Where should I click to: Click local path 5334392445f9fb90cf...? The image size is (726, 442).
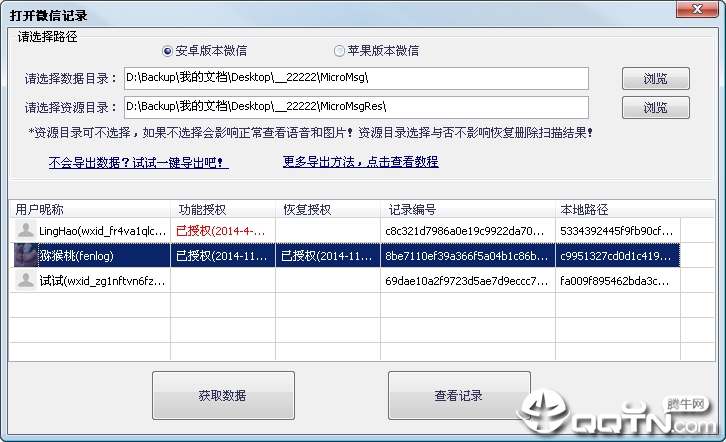click(616, 231)
